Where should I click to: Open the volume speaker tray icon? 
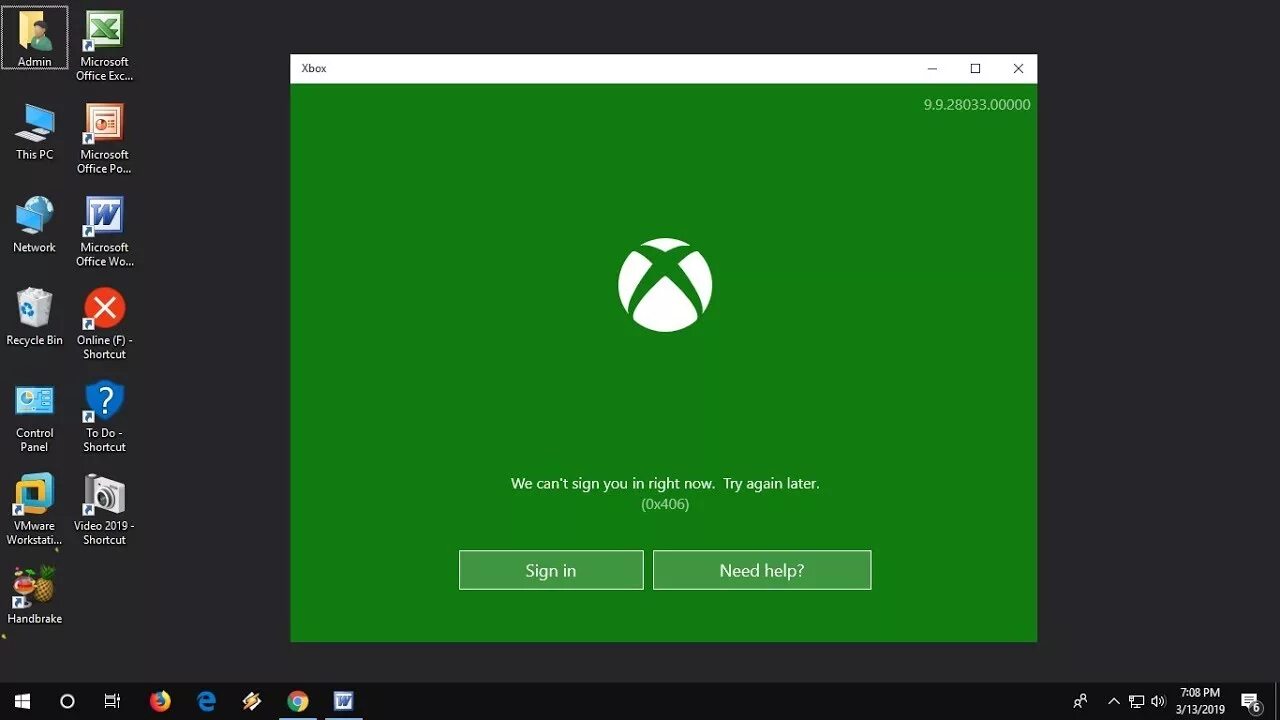[x=1159, y=701]
